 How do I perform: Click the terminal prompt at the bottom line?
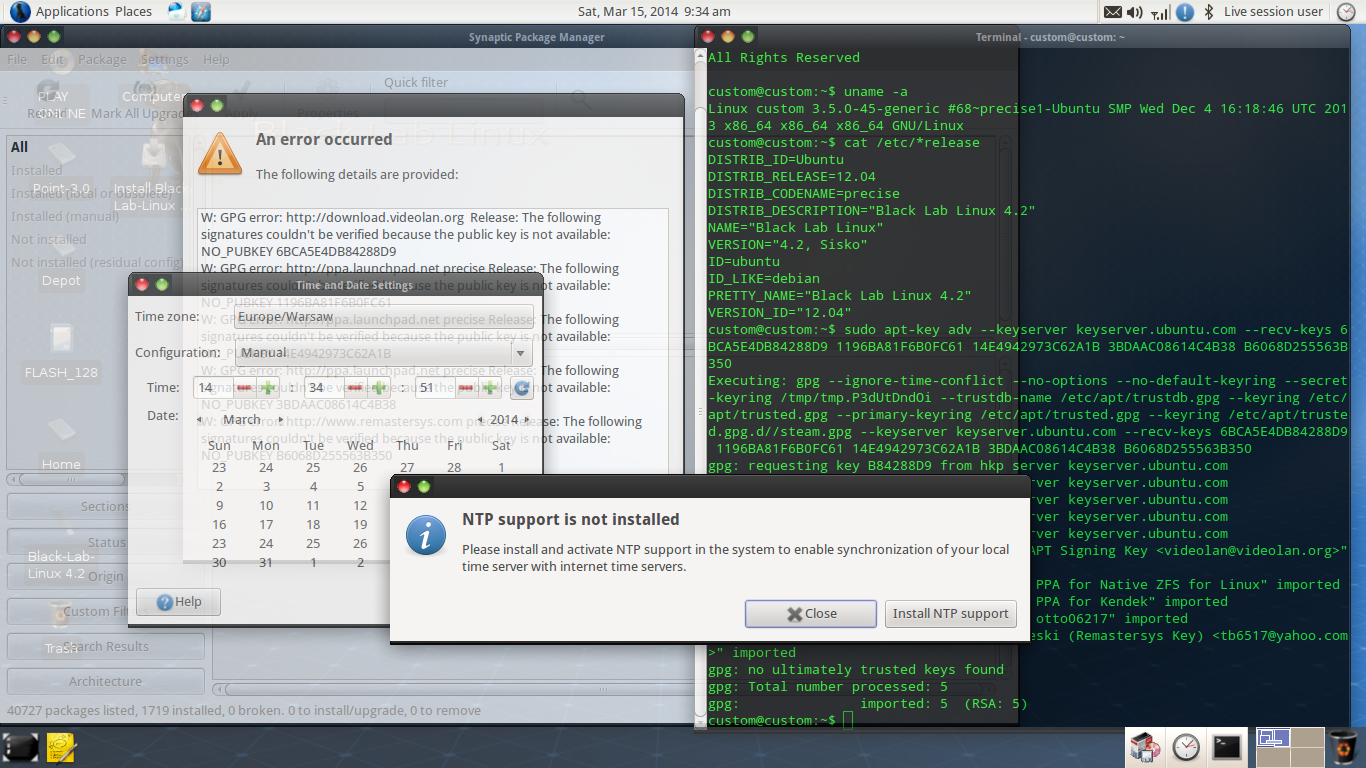pos(778,721)
